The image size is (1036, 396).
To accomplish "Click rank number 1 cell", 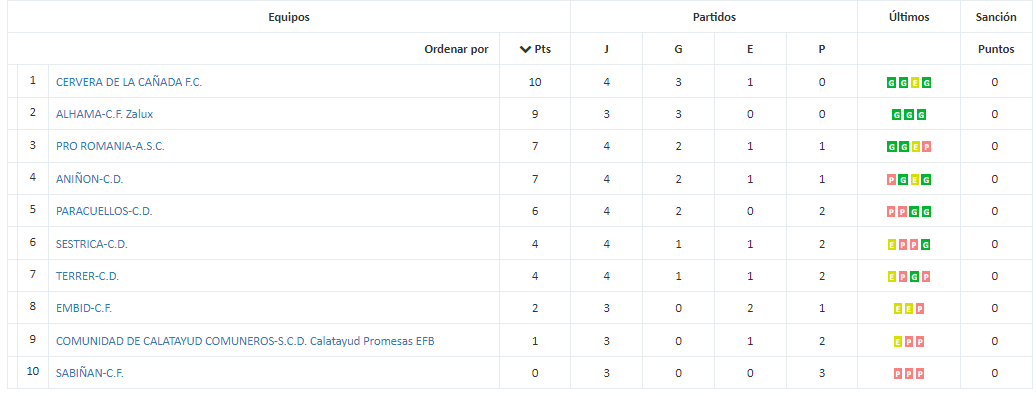I will point(33,80).
